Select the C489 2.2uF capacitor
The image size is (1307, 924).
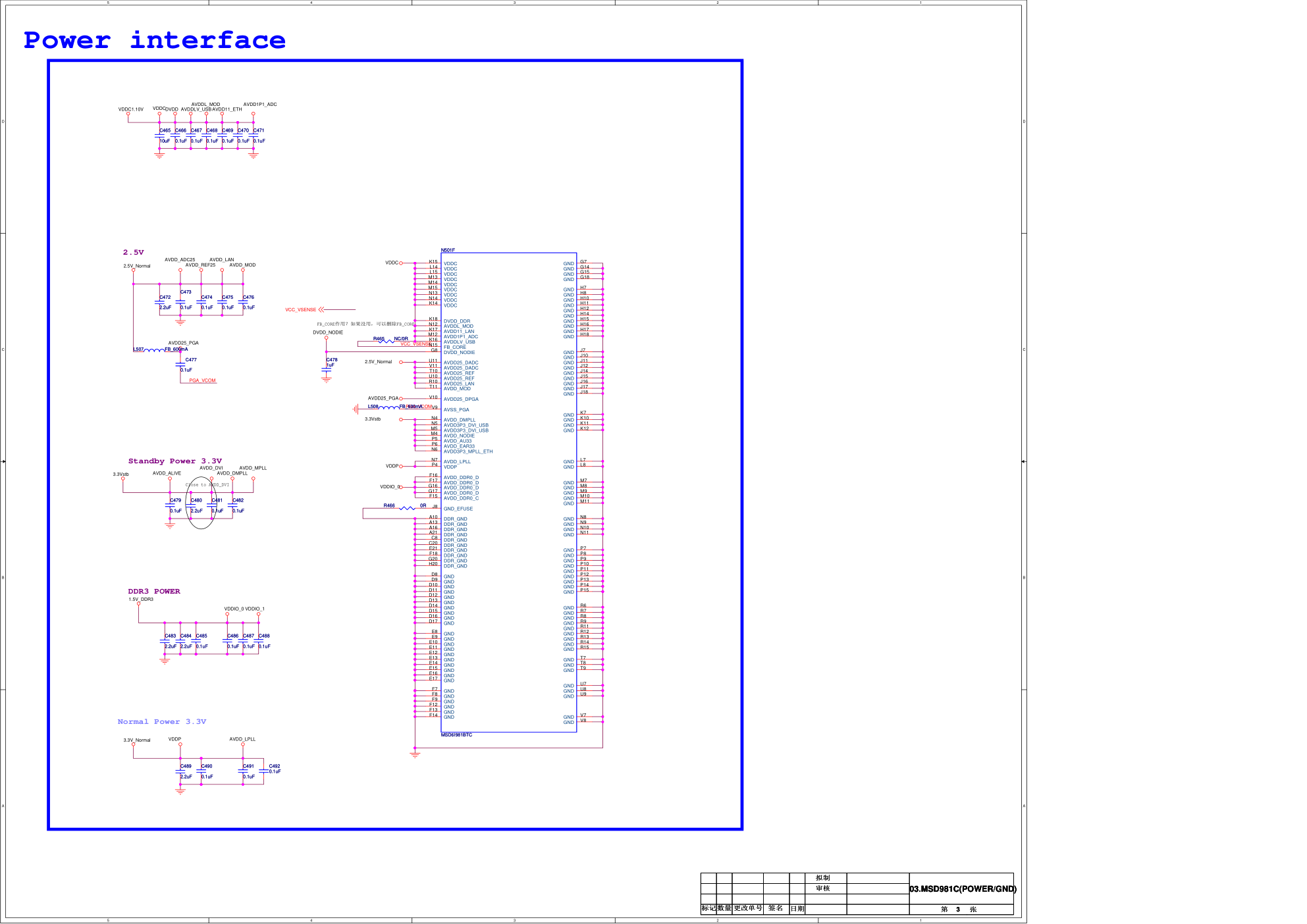tap(180, 771)
